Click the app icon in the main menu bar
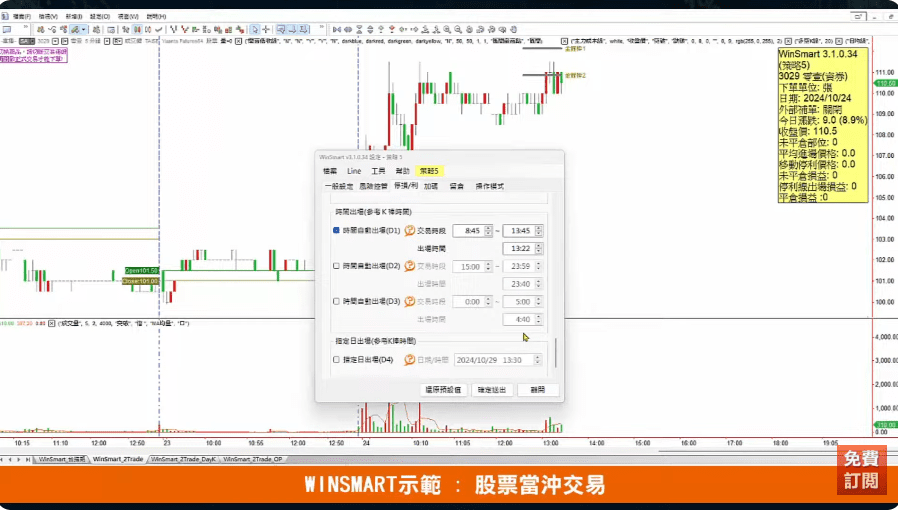The height and width of the screenshot is (510, 898). pos(5,17)
